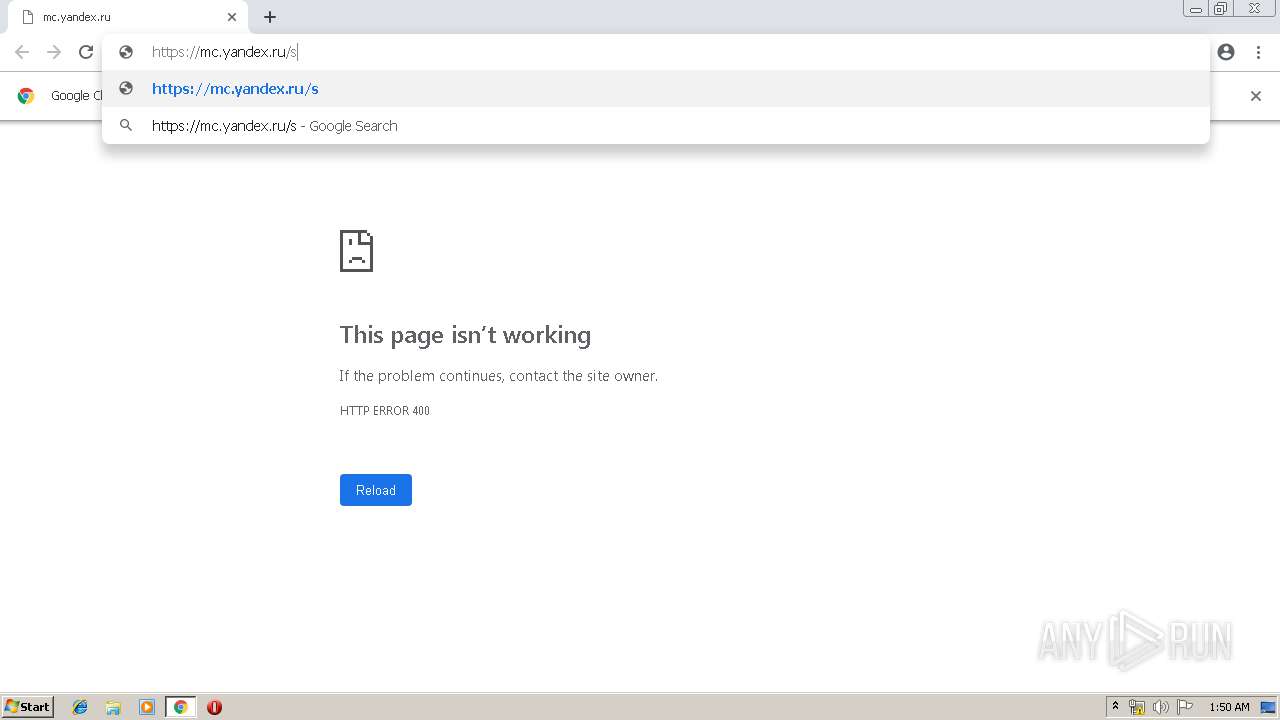Switch to Chrome taskbar button
The height and width of the screenshot is (720, 1280).
[x=180, y=707]
